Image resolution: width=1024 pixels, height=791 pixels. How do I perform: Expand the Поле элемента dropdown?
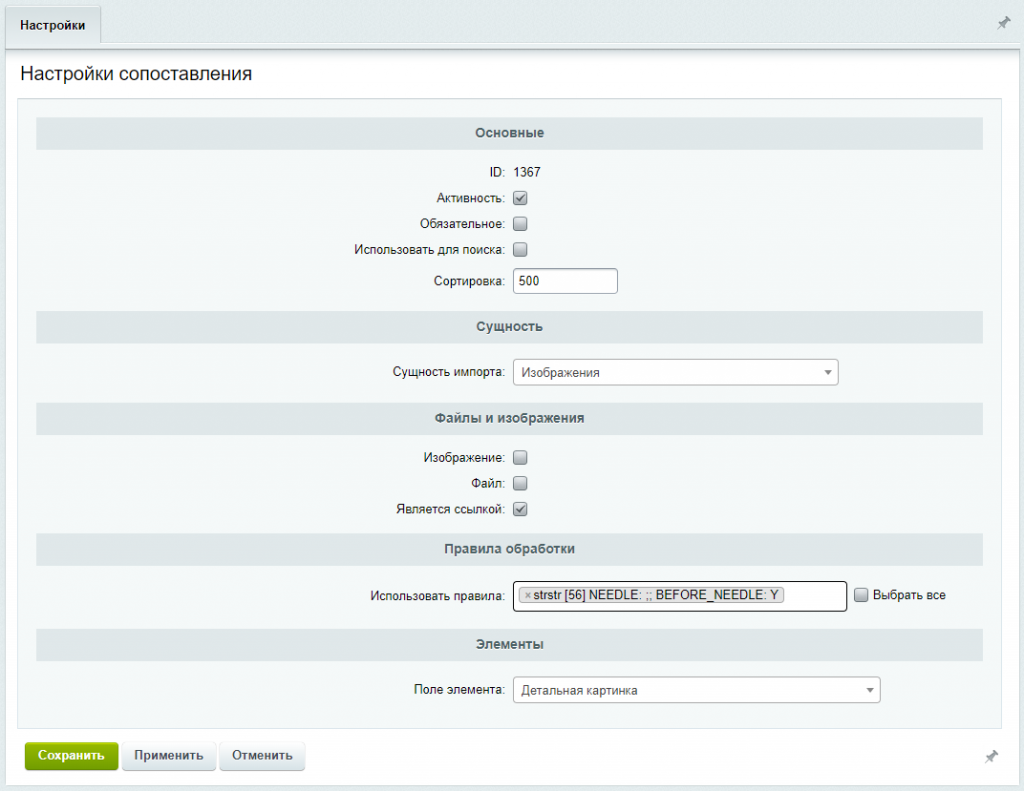point(696,690)
